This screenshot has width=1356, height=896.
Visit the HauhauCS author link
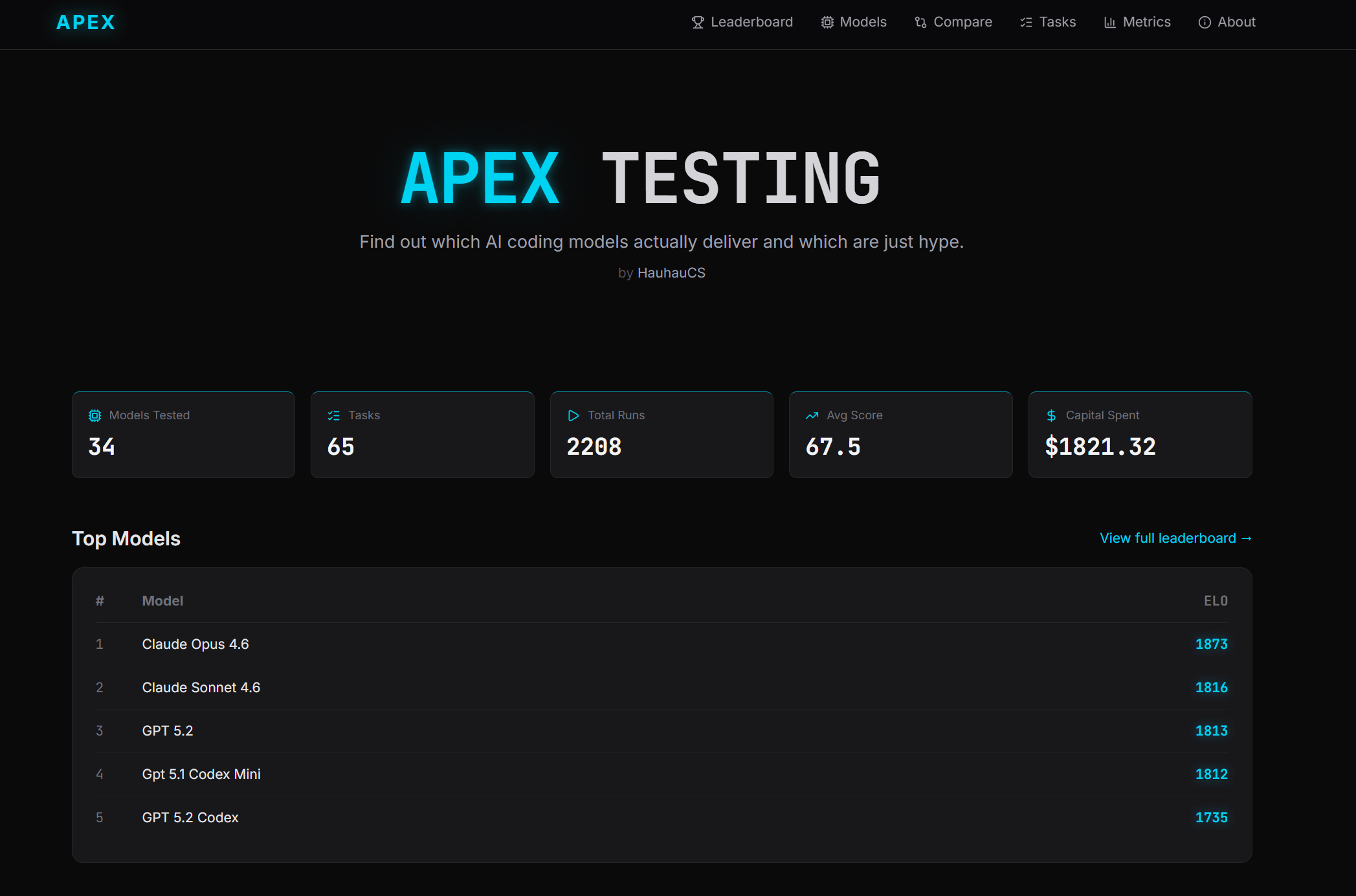pyautogui.click(x=671, y=273)
